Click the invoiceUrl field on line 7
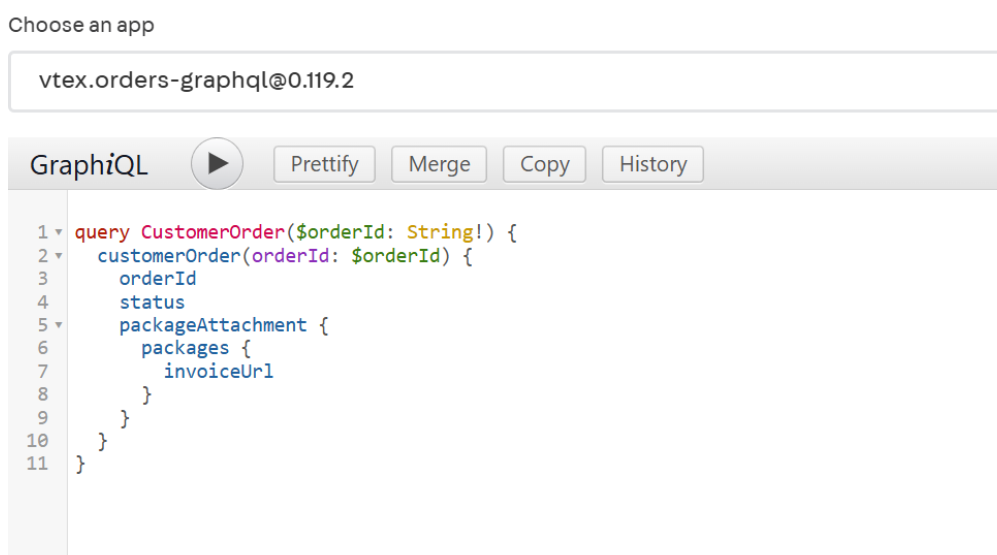 click(x=219, y=371)
